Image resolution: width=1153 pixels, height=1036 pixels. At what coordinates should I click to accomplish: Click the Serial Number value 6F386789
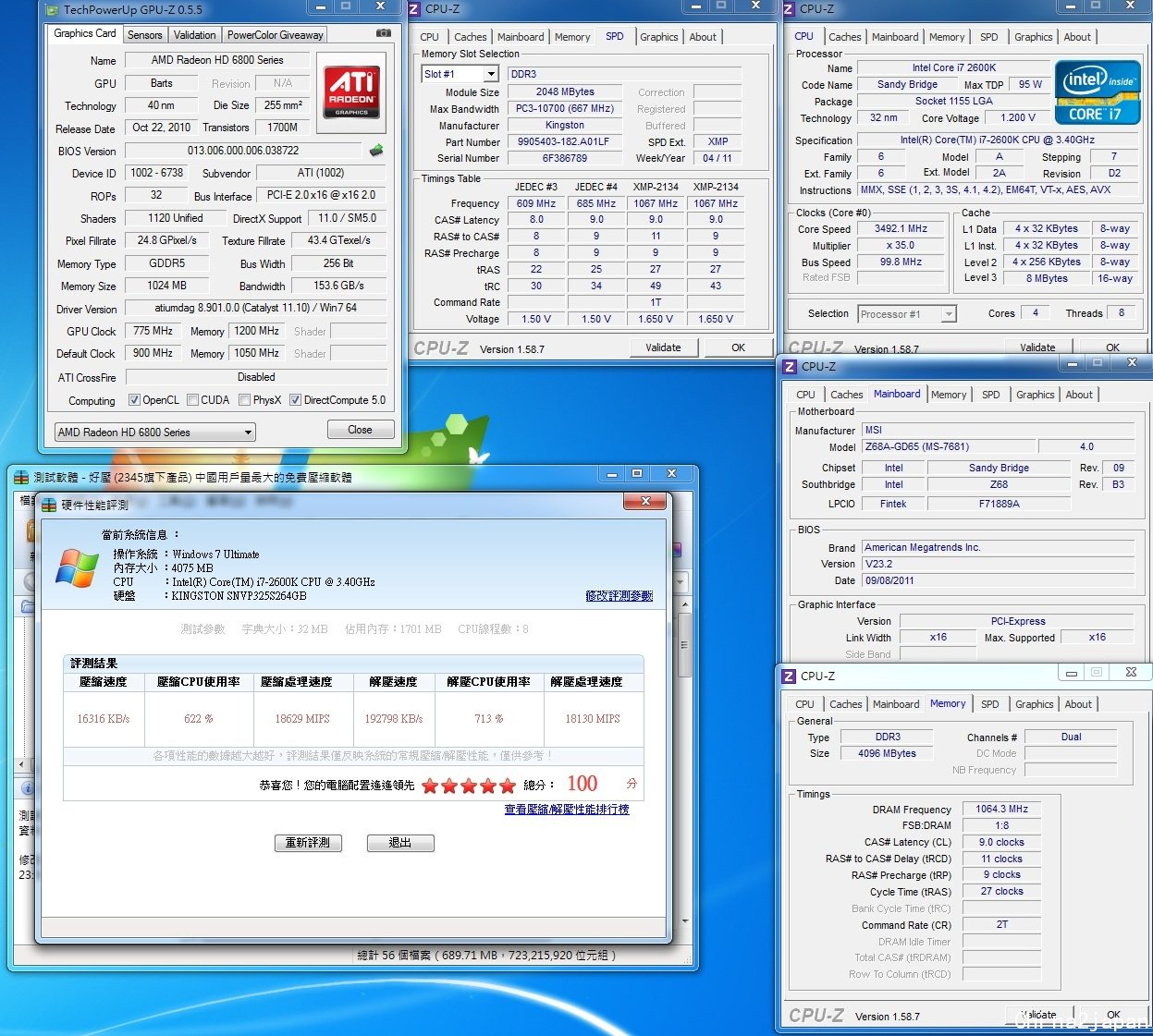click(x=564, y=158)
